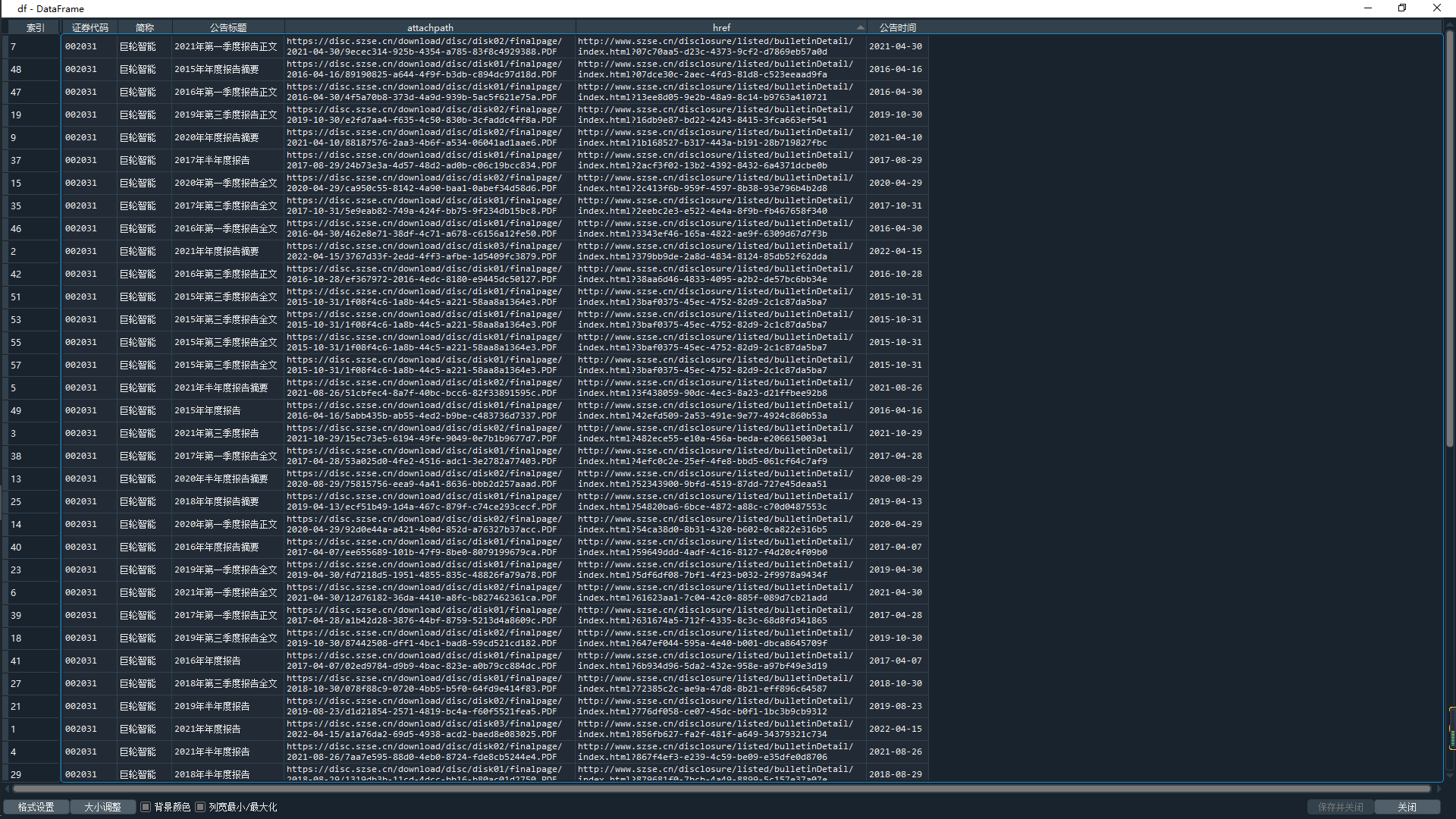Select date cell 2017-08-29
Screen dimensions: 1456x819
pyautogui.click(x=897, y=160)
